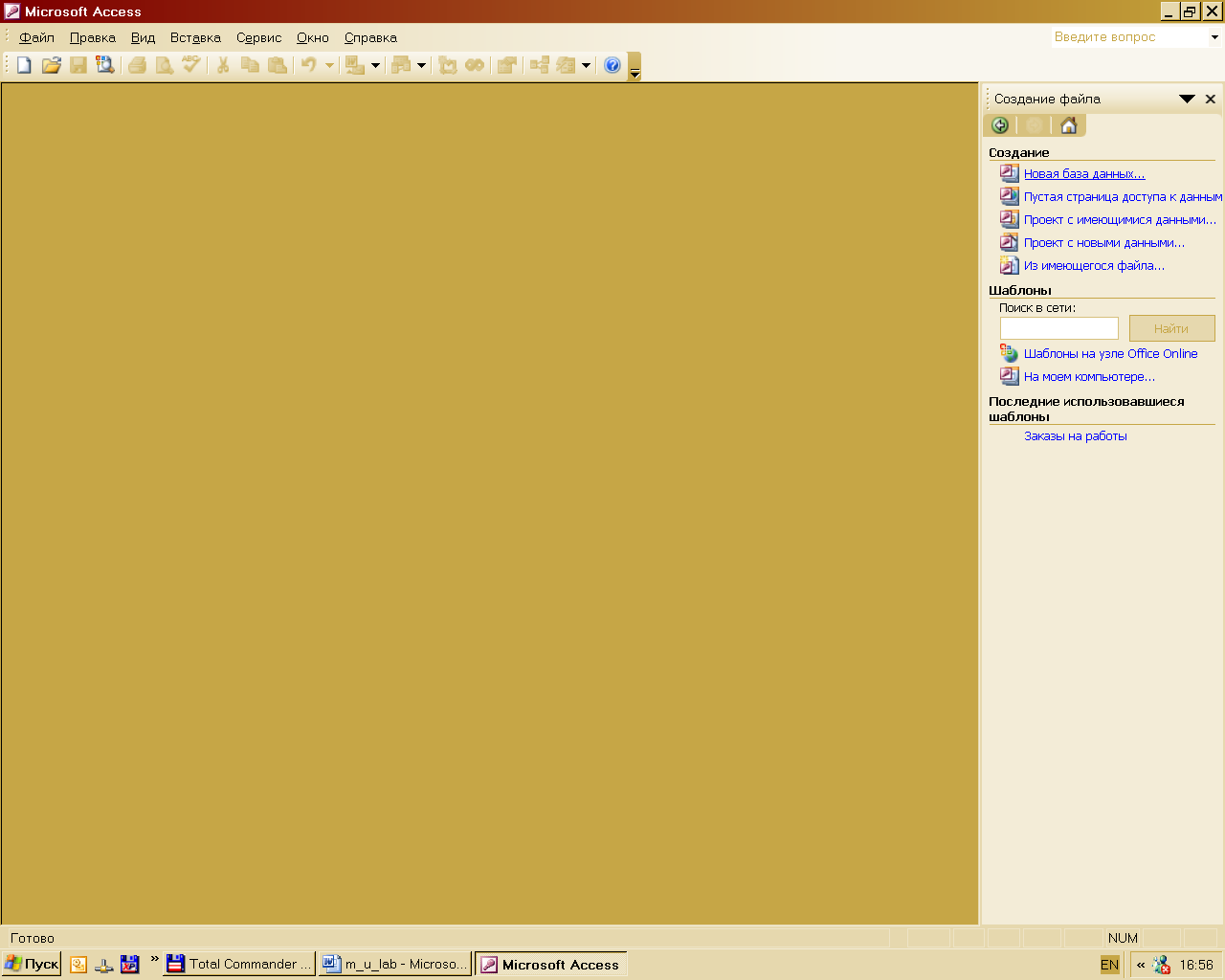Click the template search text field
Screen dimensions: 1225x980
coord(1059,328)
